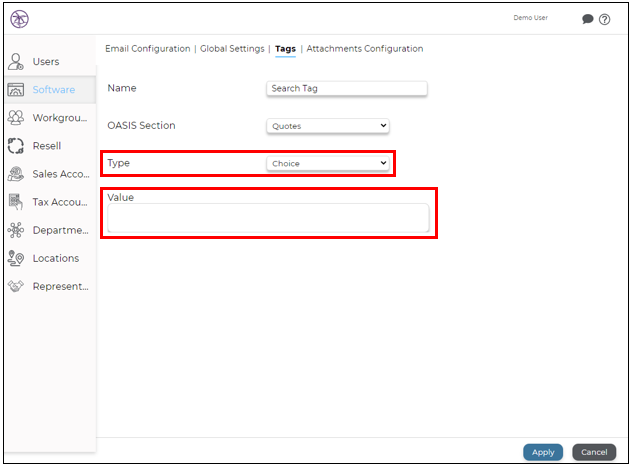Expand the OASIS Section Quotes dropdown
634x469 pixels.
coord(328,126)
